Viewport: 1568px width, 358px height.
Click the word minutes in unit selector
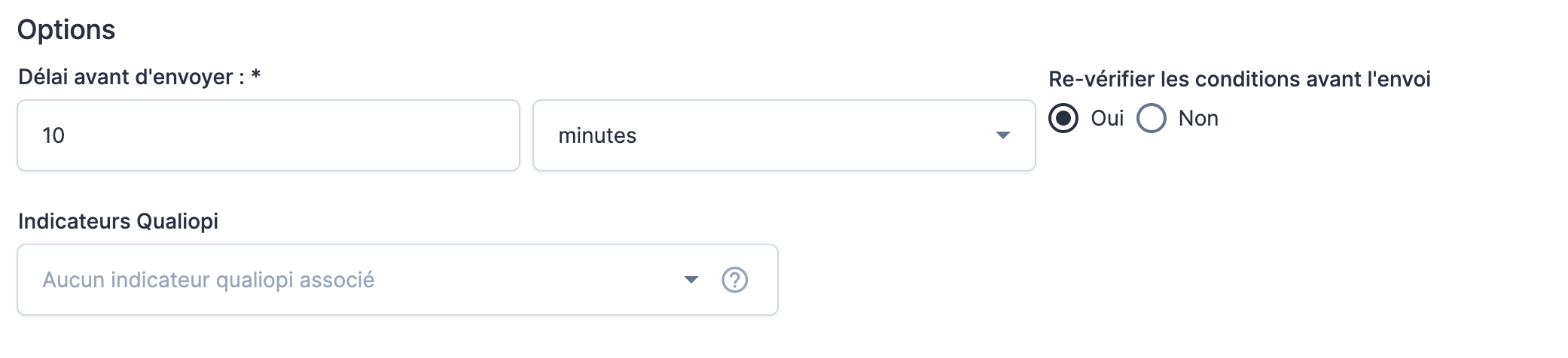[x=597, y=135]
